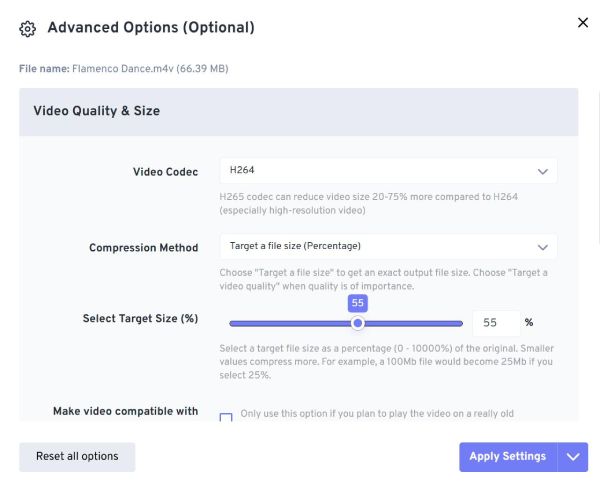Open the Video Codec H264 dropdown
The image size is (600, 486).
click(x=388, y=171)
